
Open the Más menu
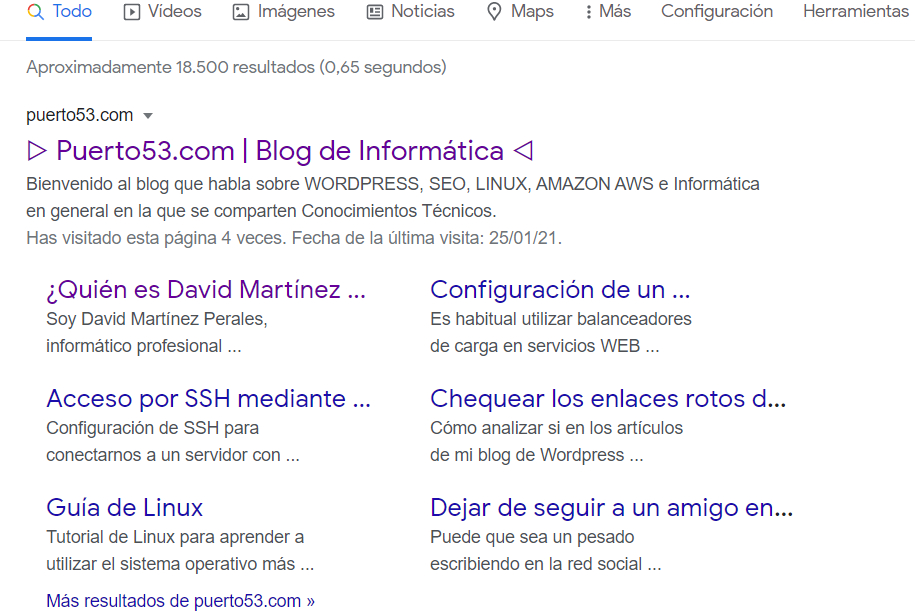608,12
